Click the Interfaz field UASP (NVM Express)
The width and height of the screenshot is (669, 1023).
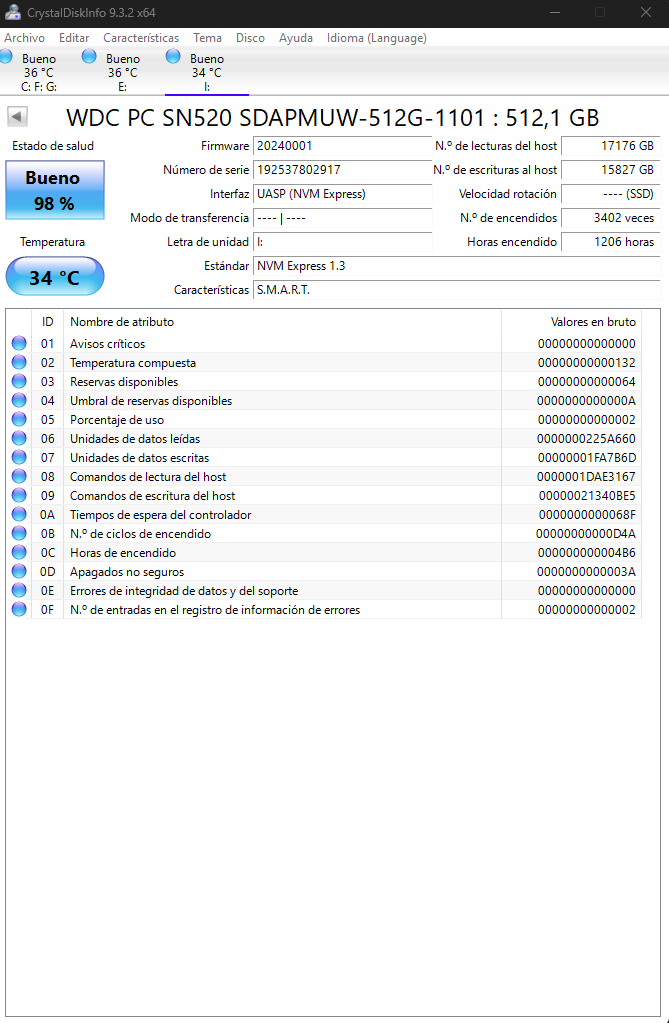(343, 194)
